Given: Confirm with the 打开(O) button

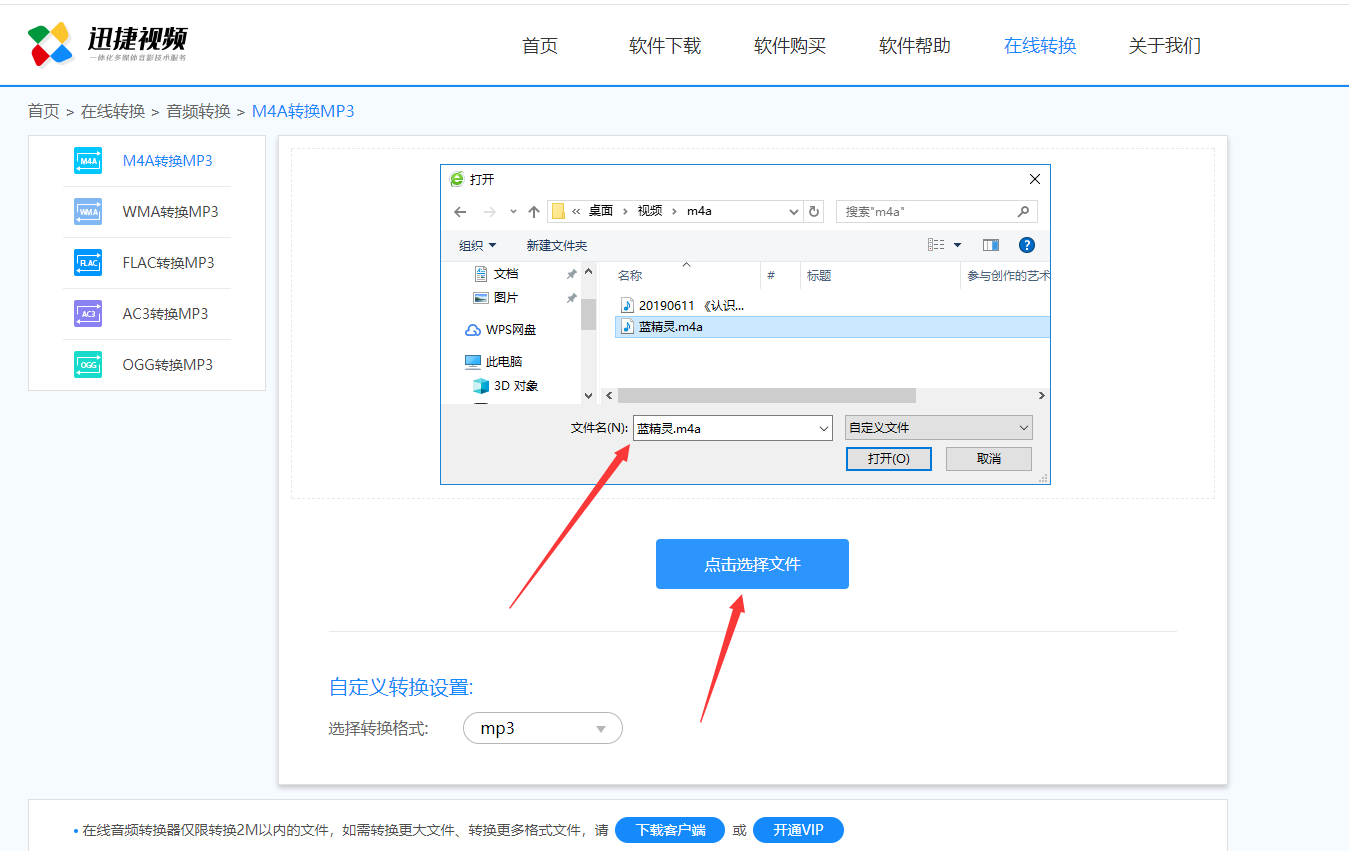Looking at the screenshot, I should [x=888, y=458].
